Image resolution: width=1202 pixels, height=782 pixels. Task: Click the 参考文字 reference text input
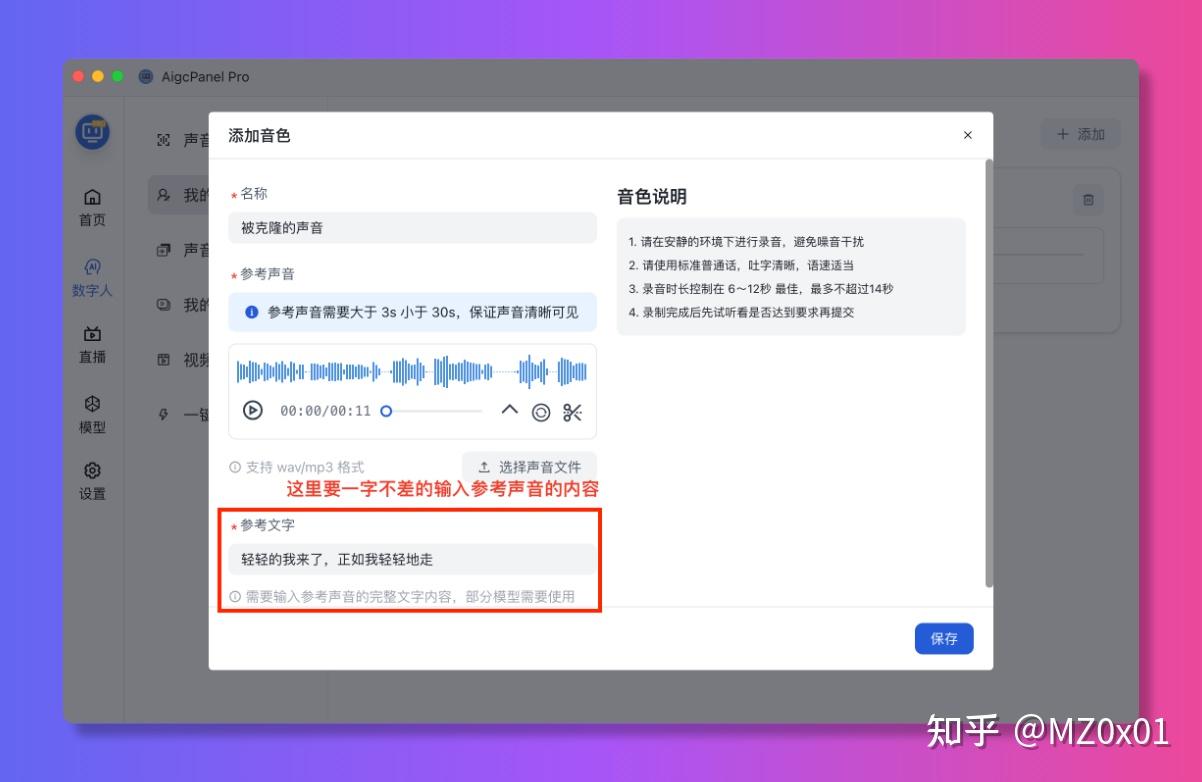click(412, 560)
